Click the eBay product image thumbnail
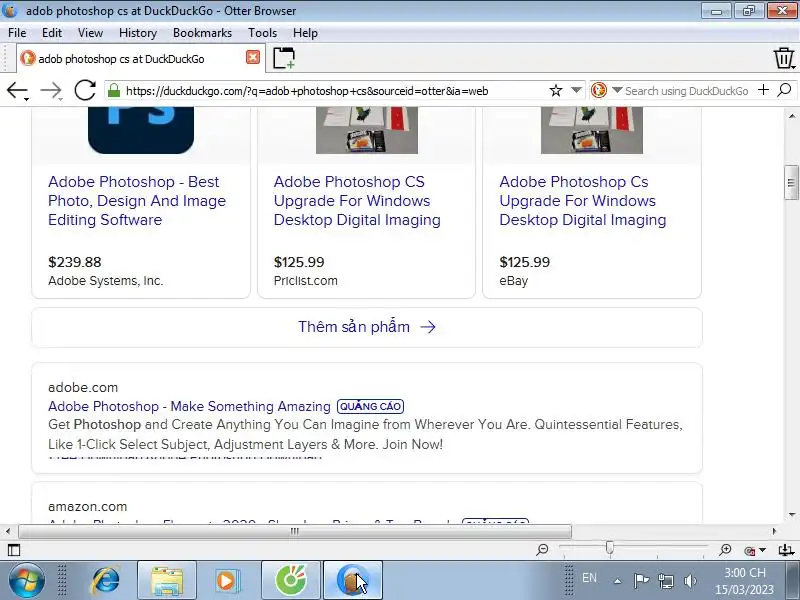This screenshot has width=800, height=600. [592, 130]
